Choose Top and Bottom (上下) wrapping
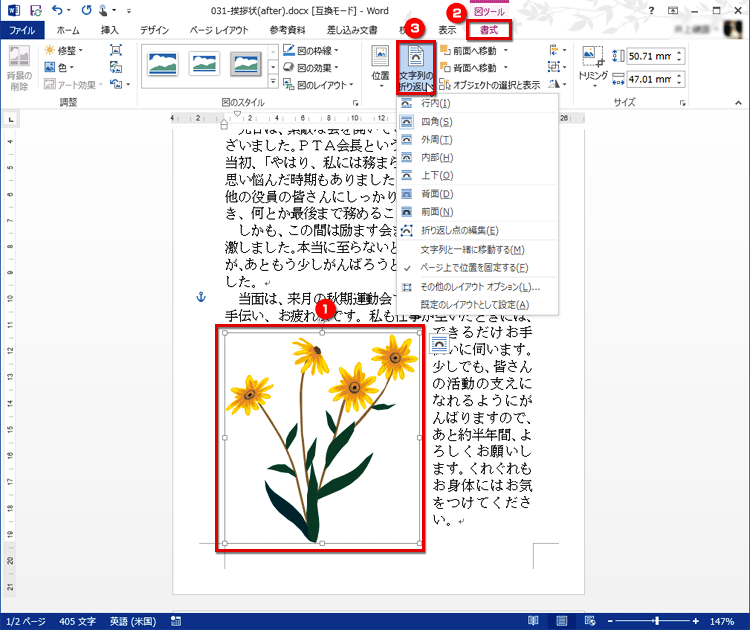Screen dimensions: 750x630 478,175
